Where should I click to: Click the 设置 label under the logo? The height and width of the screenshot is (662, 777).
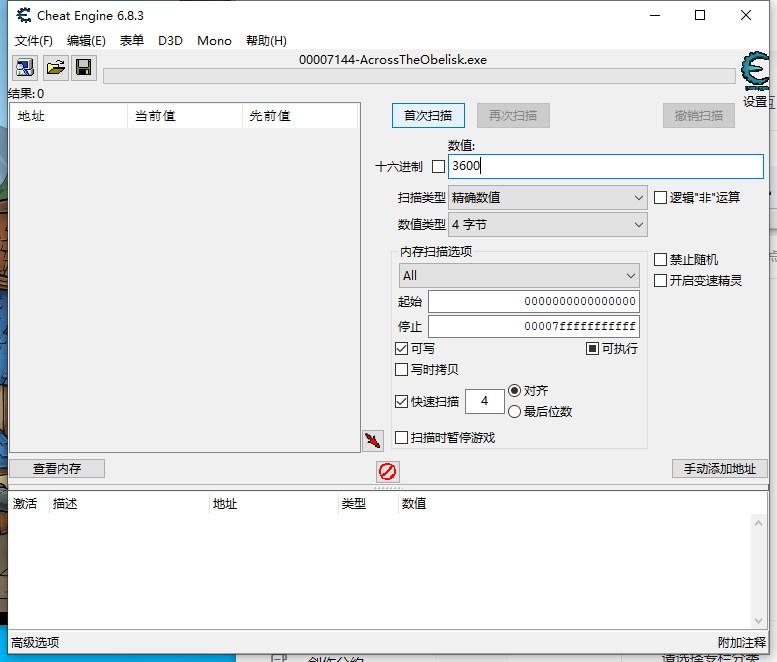point(755,102)
